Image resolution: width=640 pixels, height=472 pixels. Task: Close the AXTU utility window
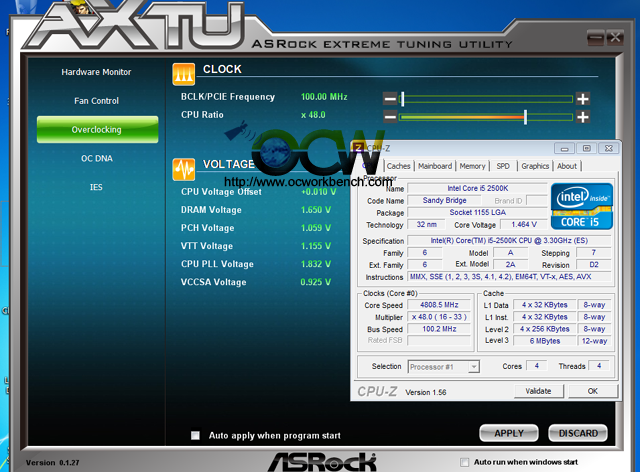(615, 38)
